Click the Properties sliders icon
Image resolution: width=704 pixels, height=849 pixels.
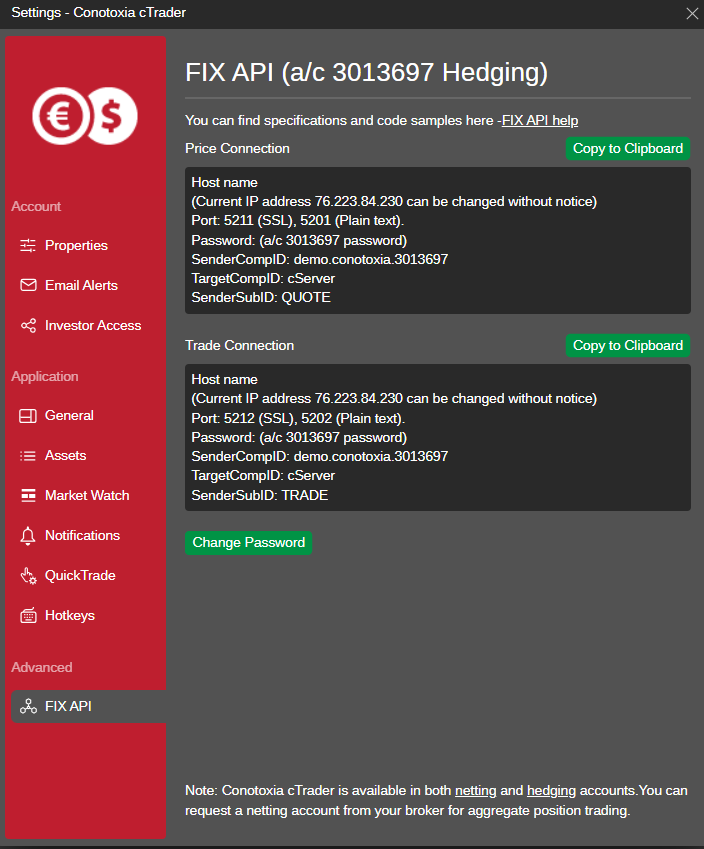point(28,245)
